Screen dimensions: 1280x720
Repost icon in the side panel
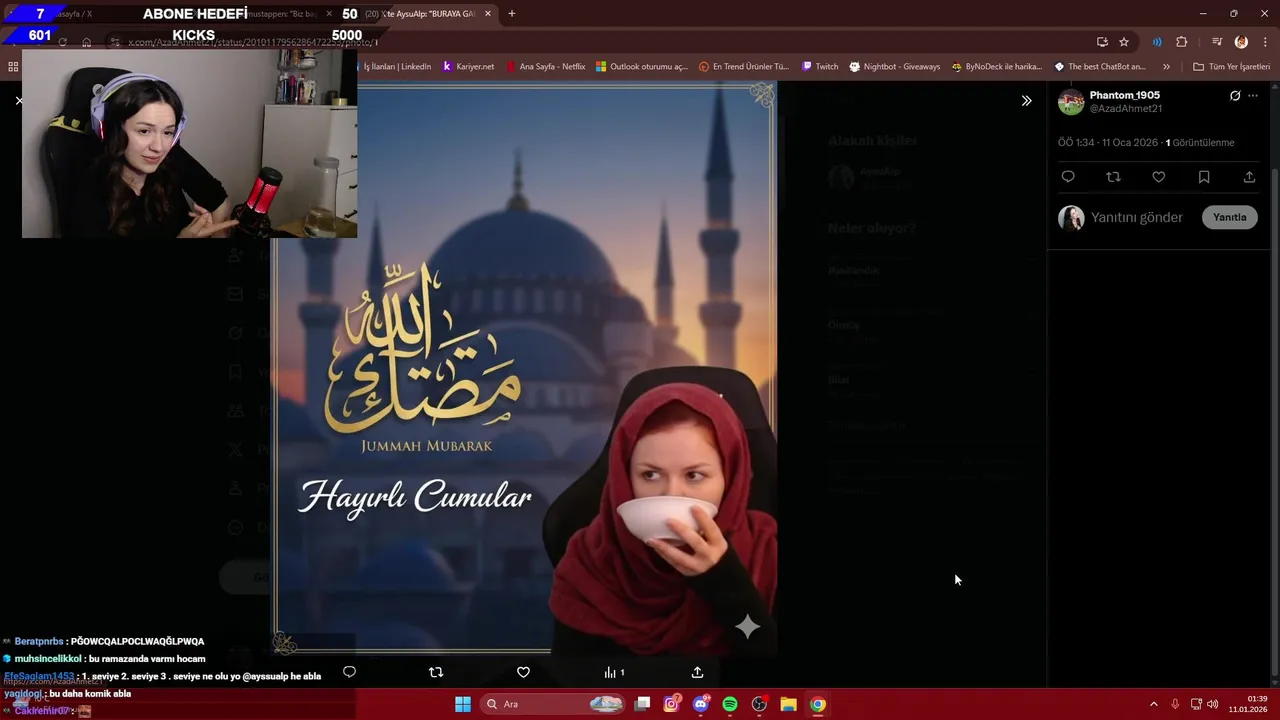click(x=1113, y=177)
